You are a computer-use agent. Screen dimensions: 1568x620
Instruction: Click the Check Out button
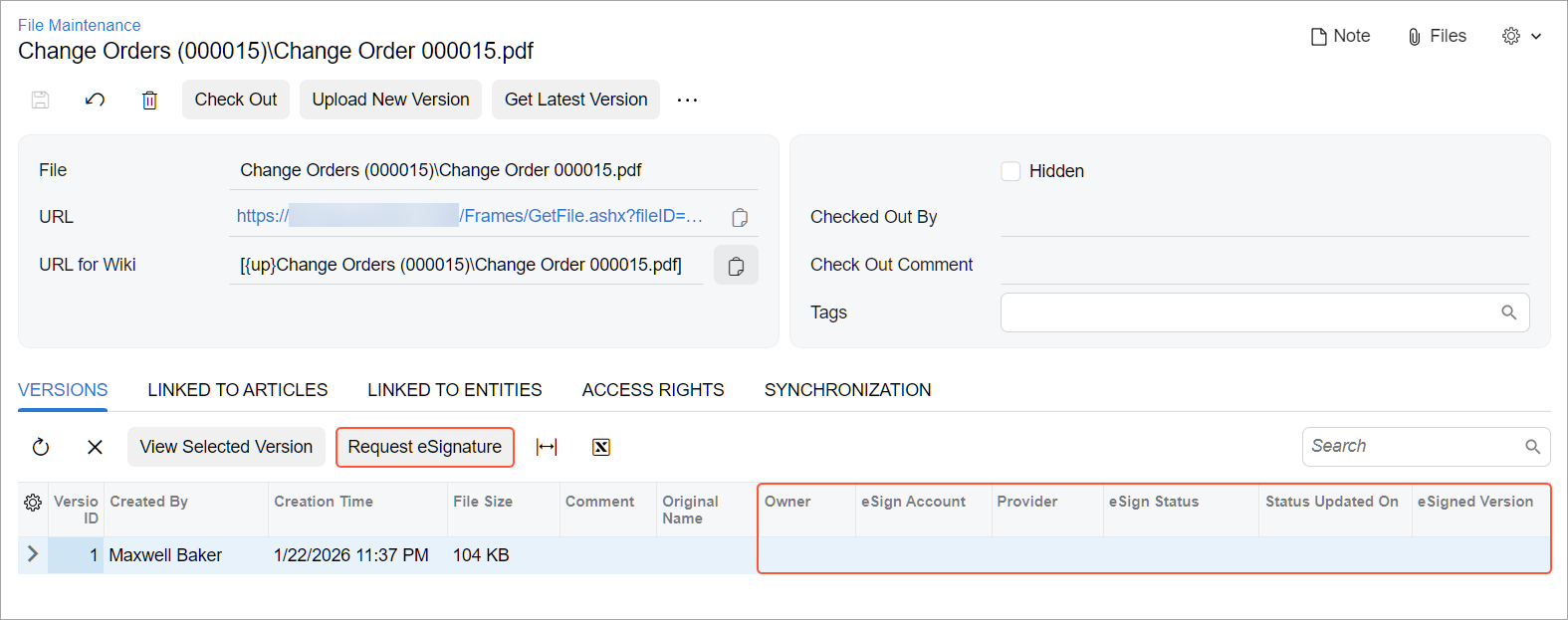tap(236, 100)
